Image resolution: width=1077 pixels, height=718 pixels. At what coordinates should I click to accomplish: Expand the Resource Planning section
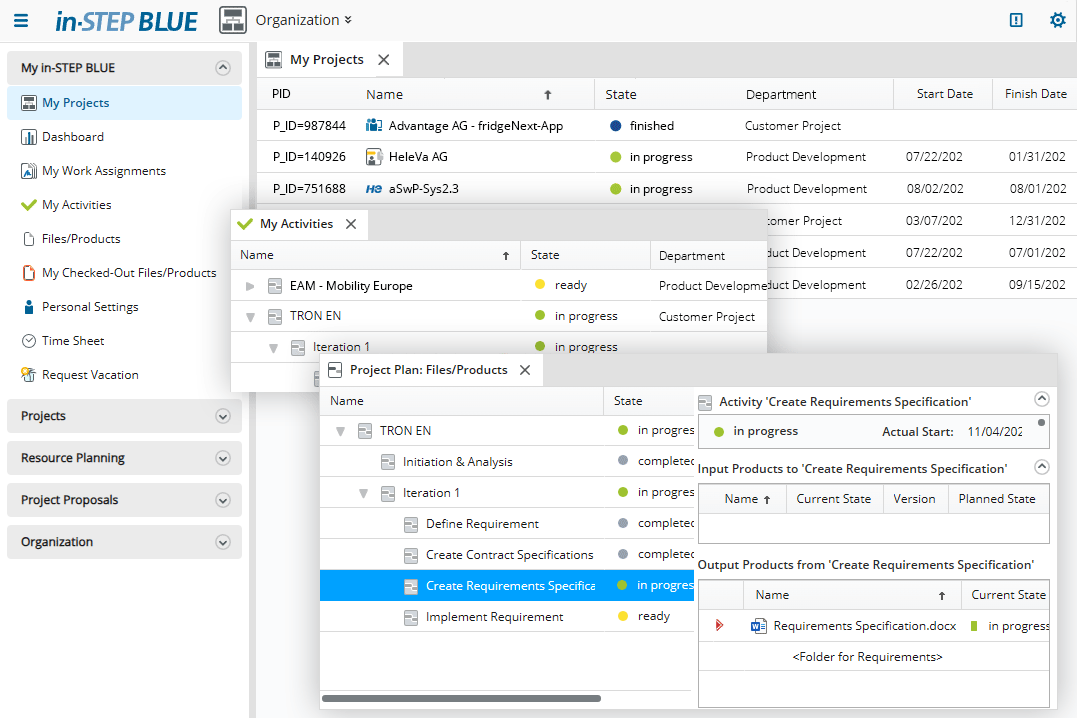(223, 458)
